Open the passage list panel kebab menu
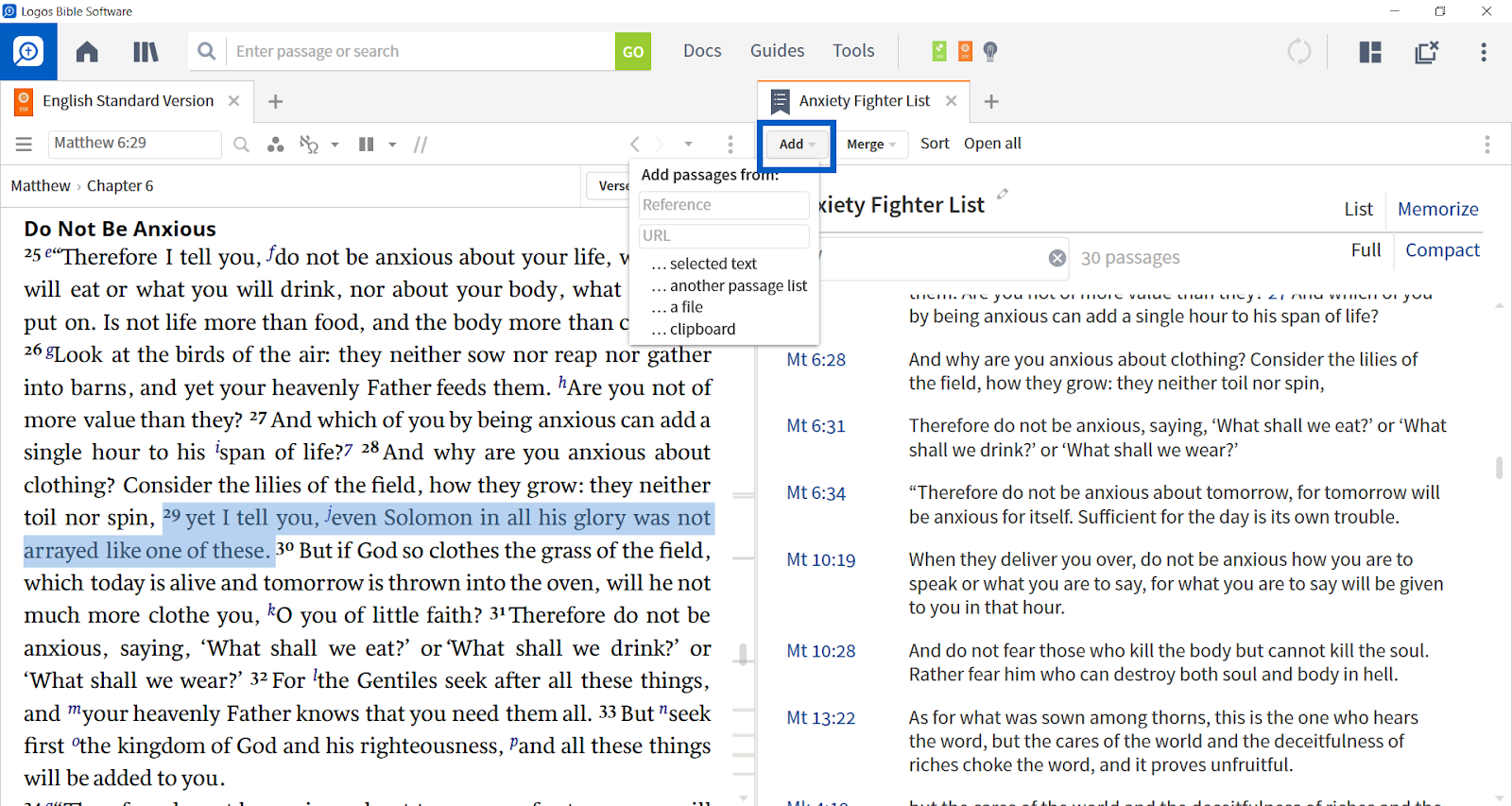Screen dimensions: 1512x806 pyautogui.click(x=1486, y=145)
